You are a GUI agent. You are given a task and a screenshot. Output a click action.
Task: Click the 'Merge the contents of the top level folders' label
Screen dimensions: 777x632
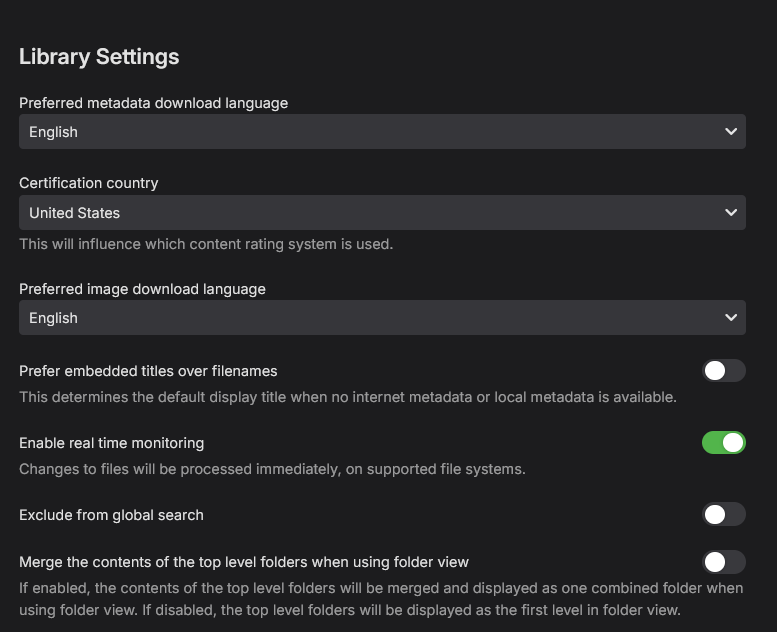pyautogui.click(x=244, y=562)
